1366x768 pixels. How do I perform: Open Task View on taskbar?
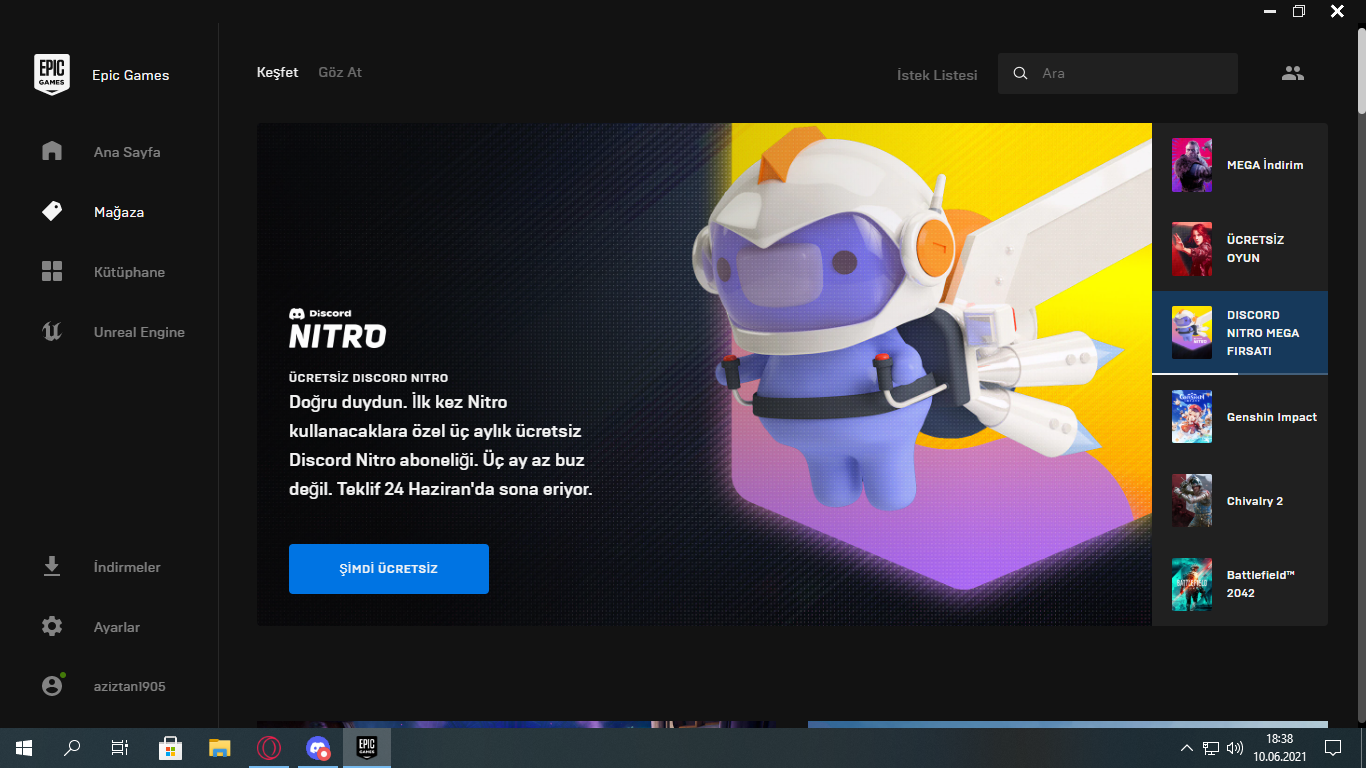click(120, 747)
